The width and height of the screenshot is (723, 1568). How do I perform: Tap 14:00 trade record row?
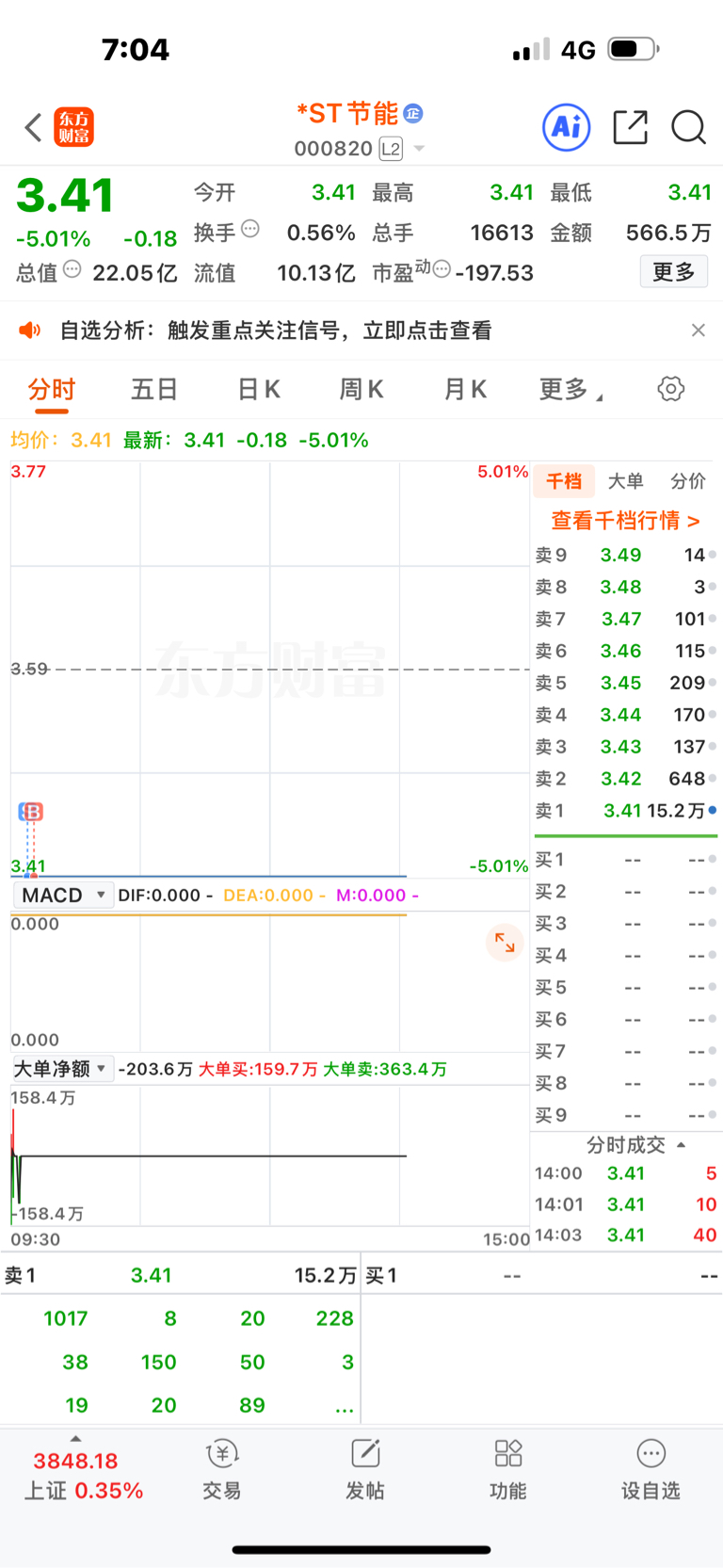pos(625,1173)
